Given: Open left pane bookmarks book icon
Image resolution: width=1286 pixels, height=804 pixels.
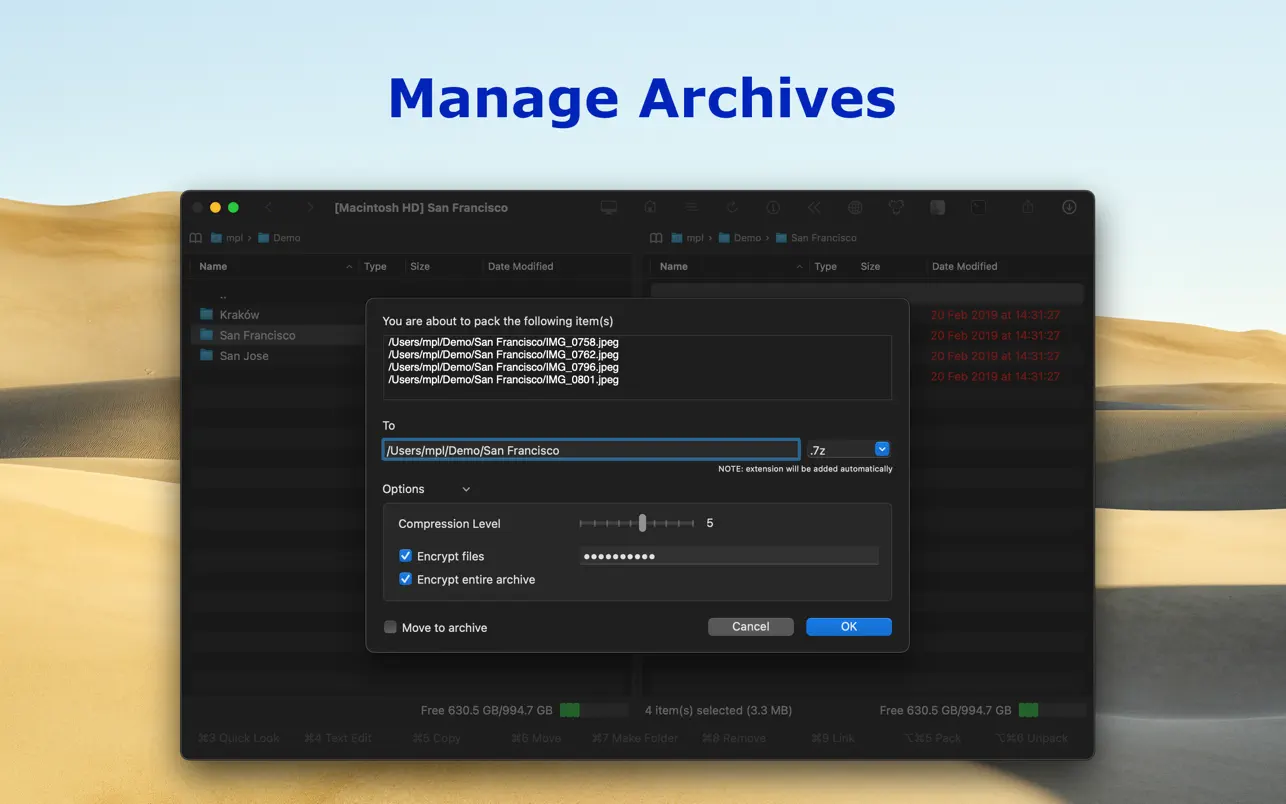Looking at the screenshot, I should pyautogui.click(x=196, y=238).
